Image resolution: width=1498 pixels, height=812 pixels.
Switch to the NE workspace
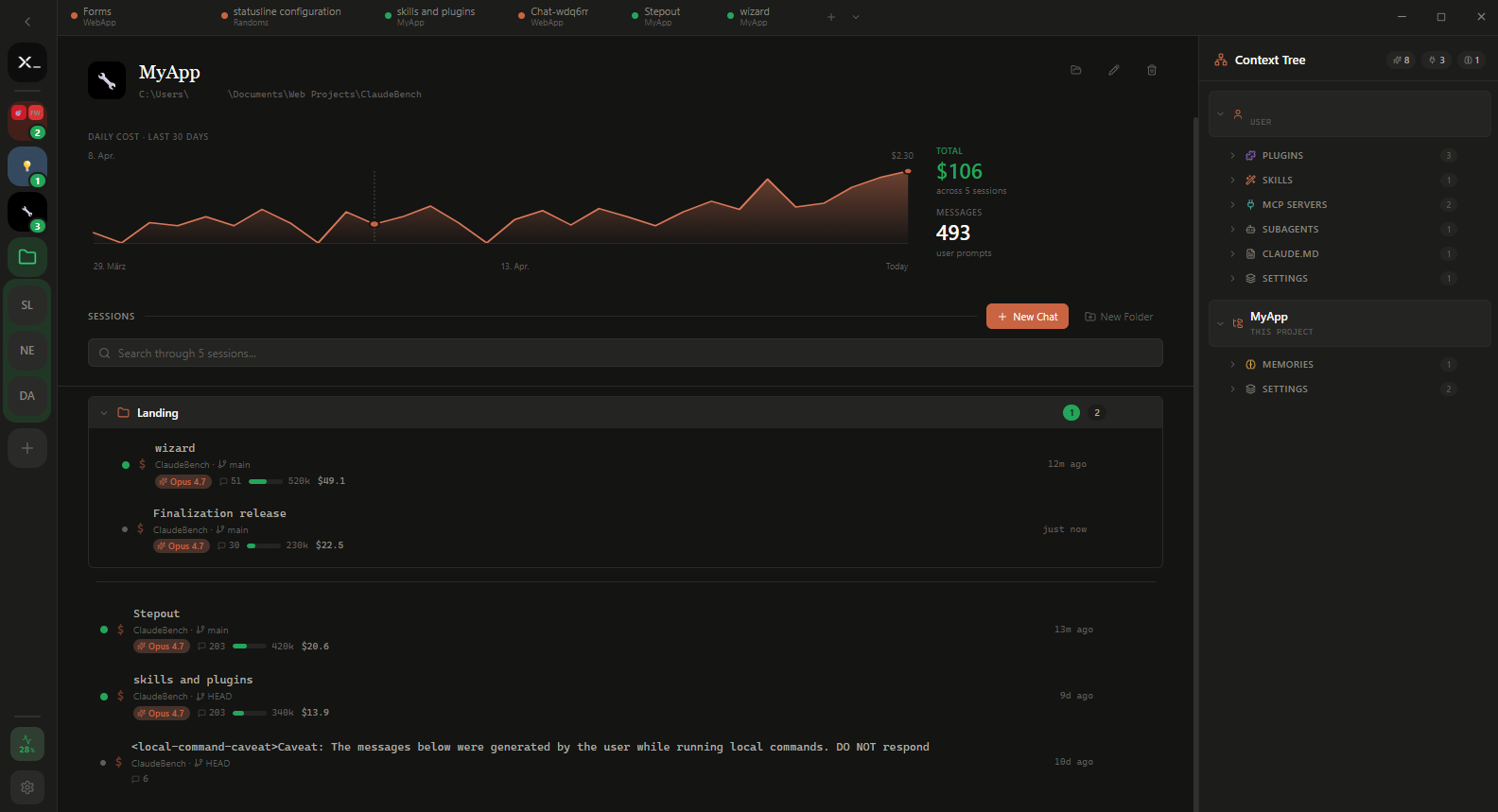27,351
